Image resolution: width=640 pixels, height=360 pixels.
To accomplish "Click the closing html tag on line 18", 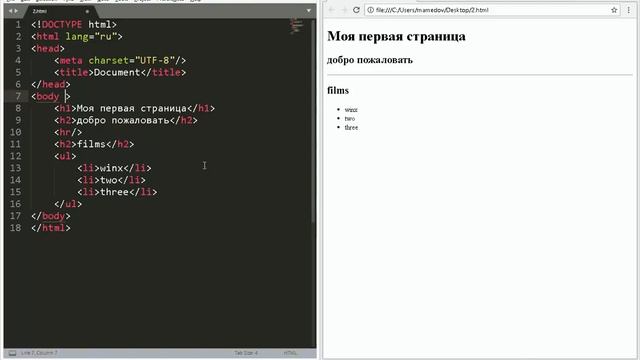I will pos(51,228).
